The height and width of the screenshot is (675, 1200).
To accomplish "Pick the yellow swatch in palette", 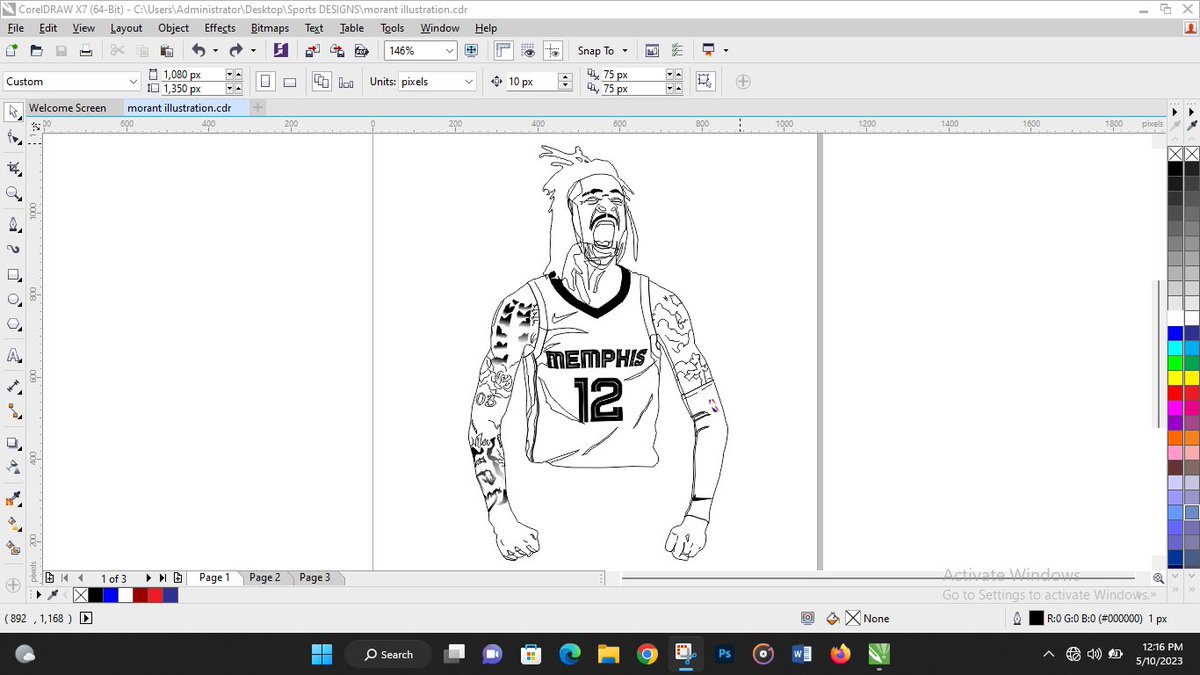I will [1176, 378].
